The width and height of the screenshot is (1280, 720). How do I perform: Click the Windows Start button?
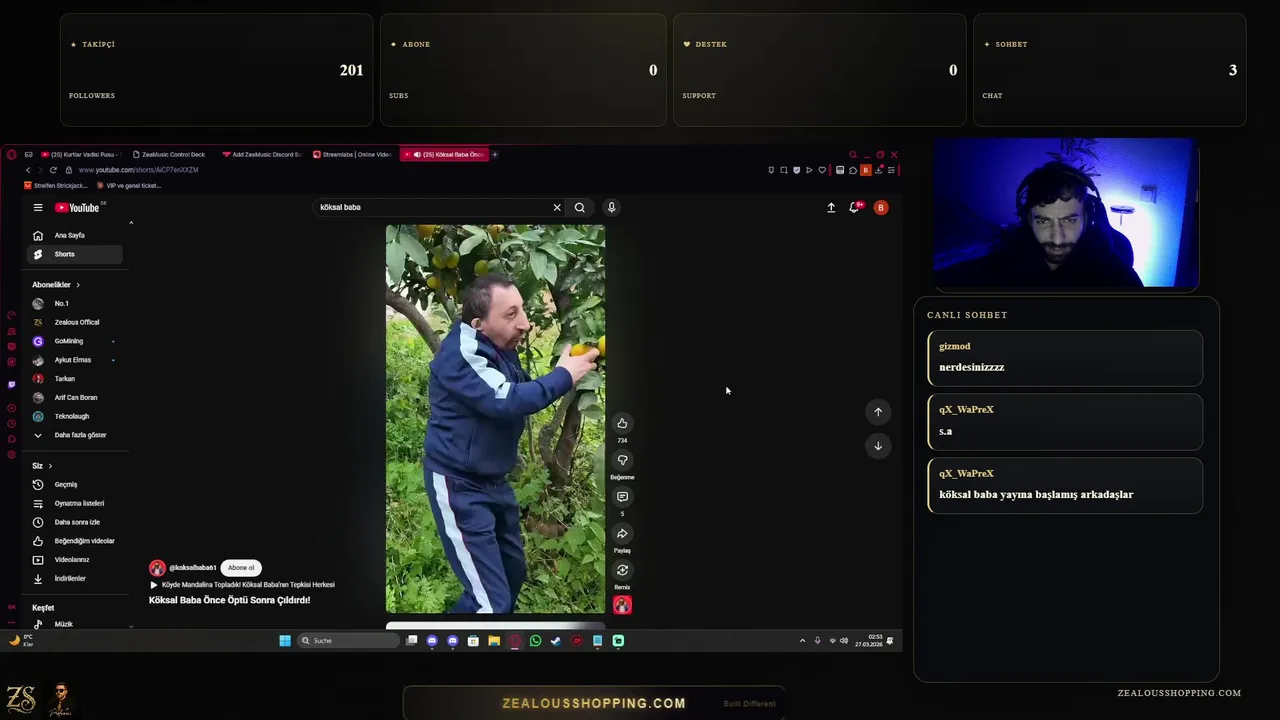(x=285, y=641)
